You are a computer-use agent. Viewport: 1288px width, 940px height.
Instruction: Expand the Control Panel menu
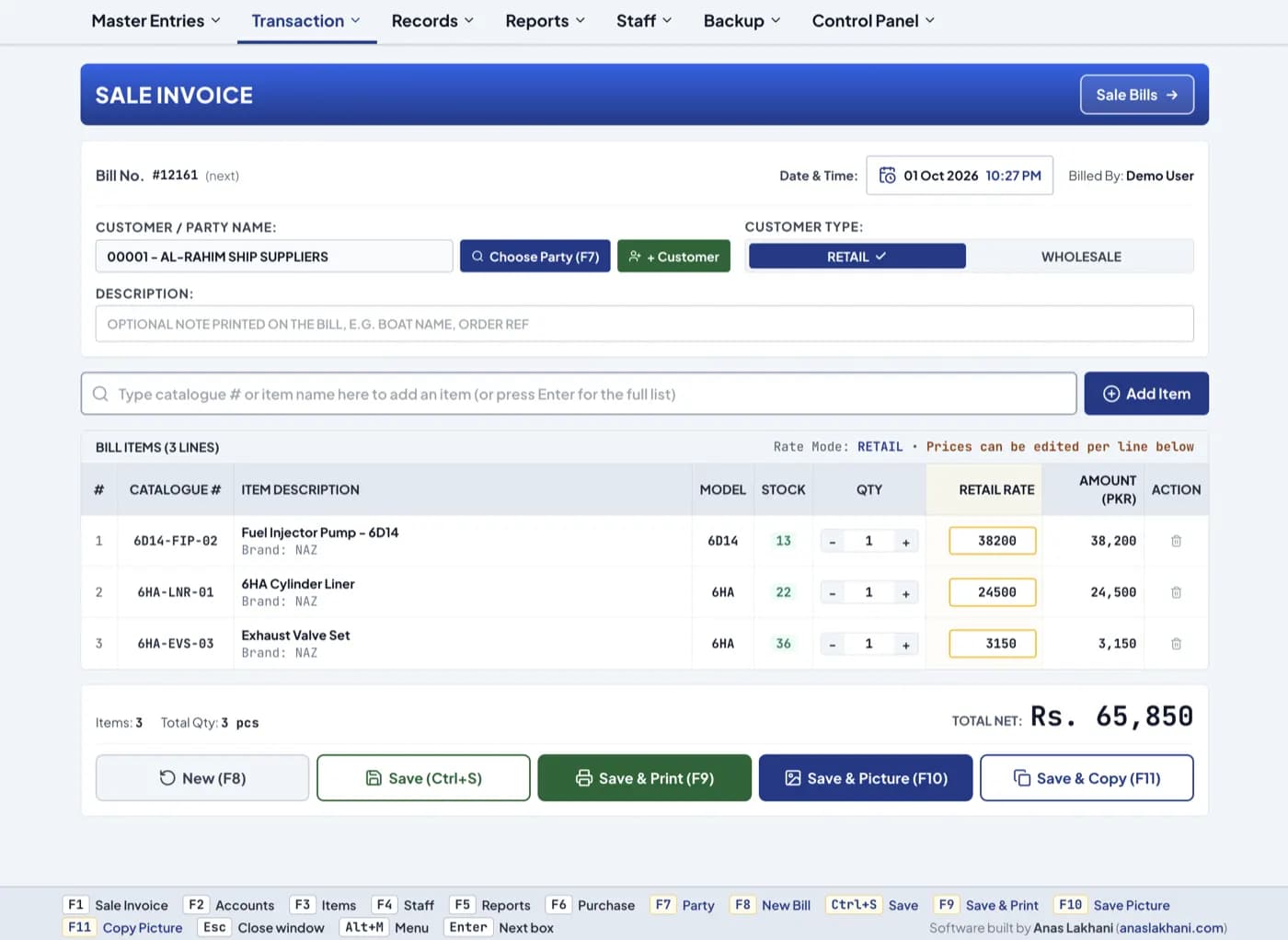click(873, 21)
